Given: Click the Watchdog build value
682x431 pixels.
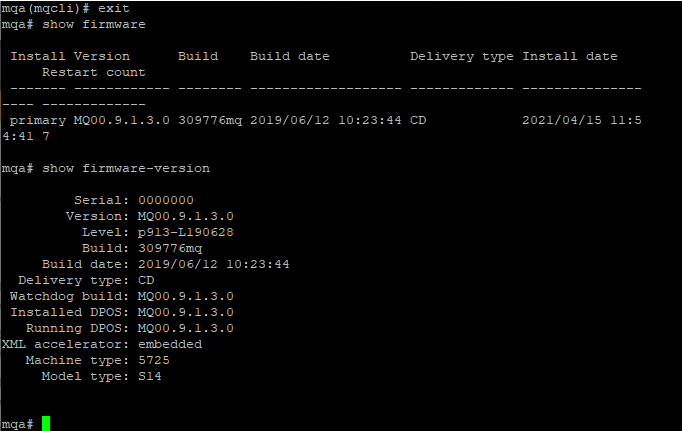Looking at the screenshot, I should [186, 296].
